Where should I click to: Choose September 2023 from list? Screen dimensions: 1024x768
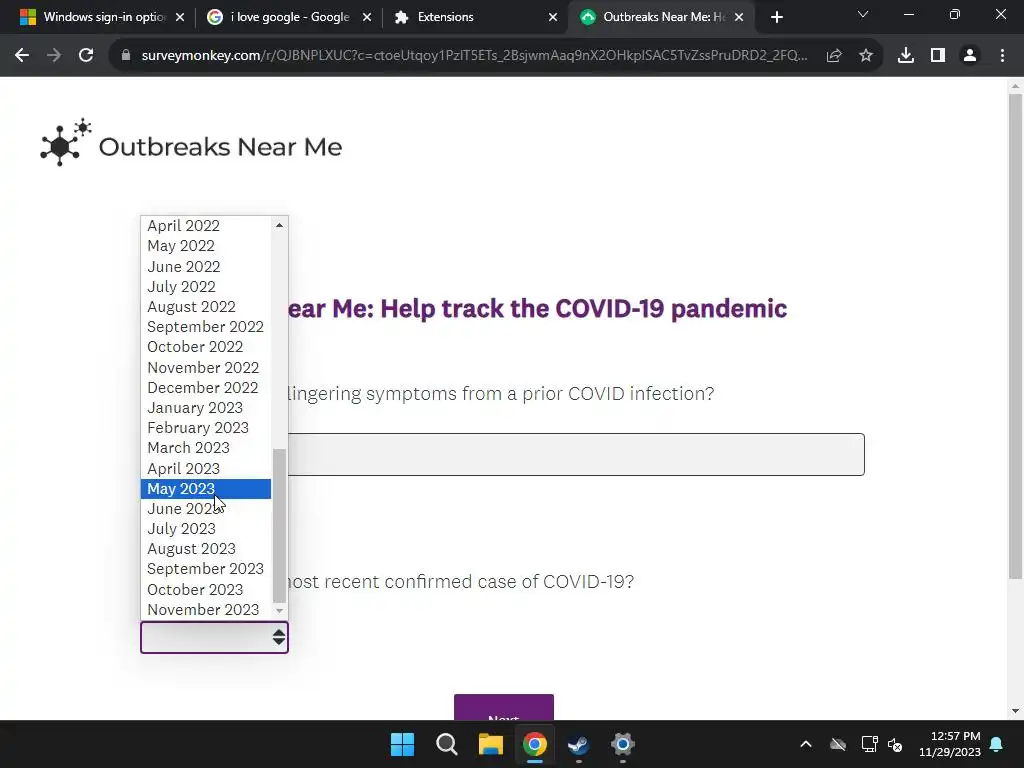(206, 569)
